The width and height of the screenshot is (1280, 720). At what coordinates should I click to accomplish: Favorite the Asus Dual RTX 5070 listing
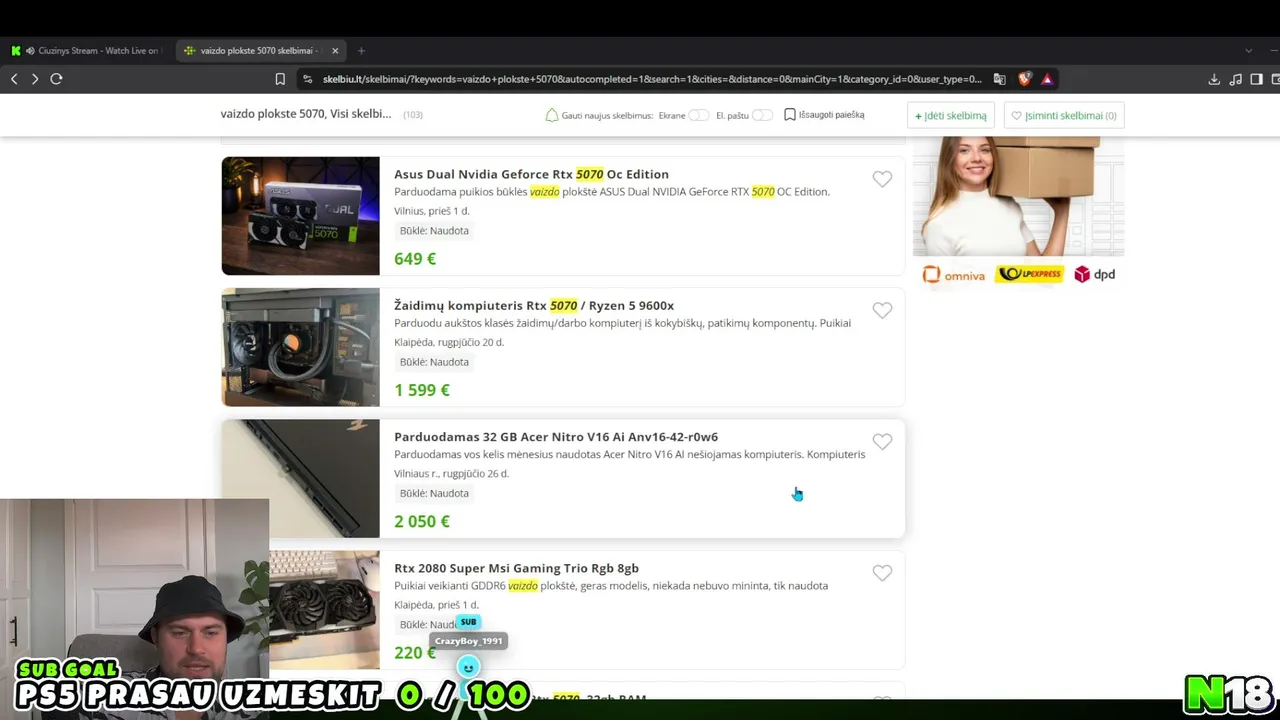pos(882,179)
